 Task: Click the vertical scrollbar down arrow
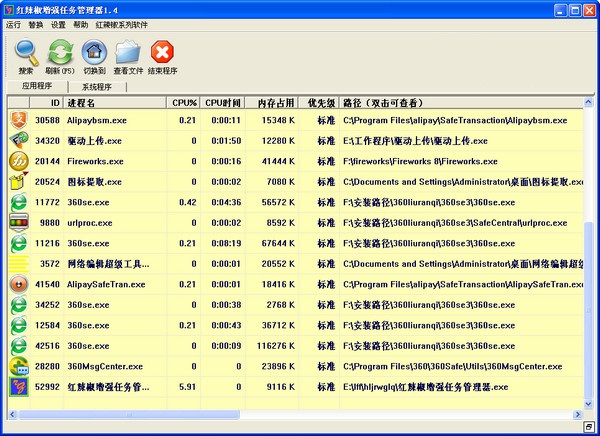pyautogui.click(x=588, y=404)
